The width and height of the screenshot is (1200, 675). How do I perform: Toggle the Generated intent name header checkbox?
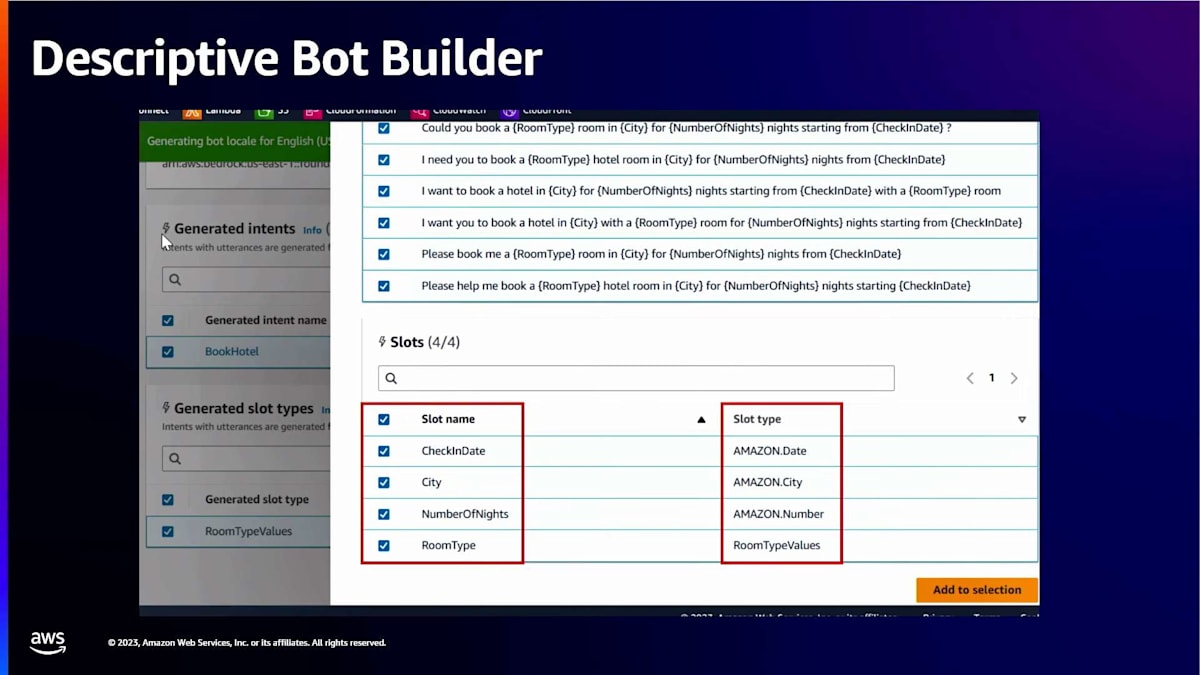pyautogui.click(x=168, y=321)
